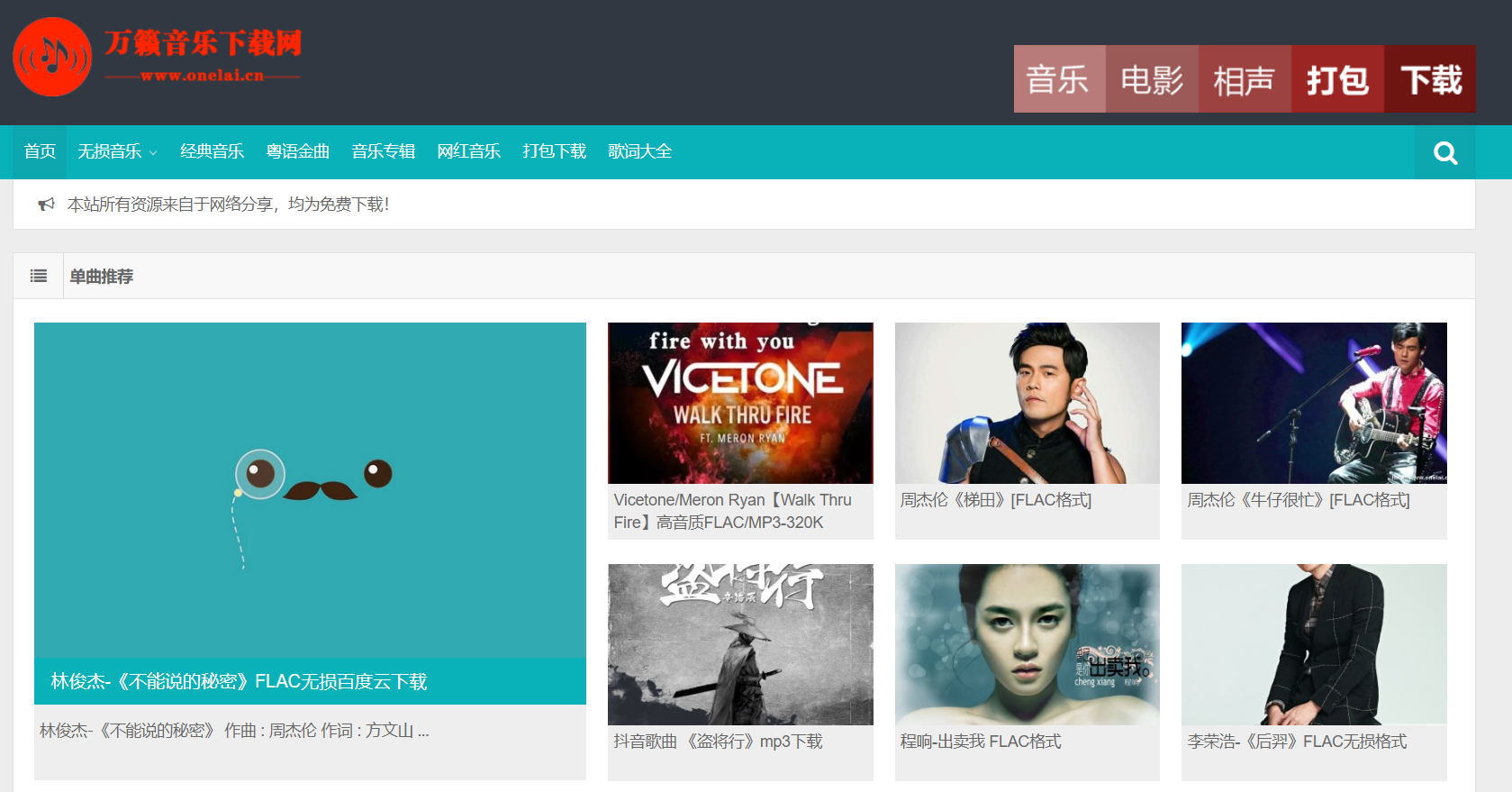Select 粤语金曲 in the navigation bar
The image size is (1512, 792).
pyautogui.click(x=297, y=151)
